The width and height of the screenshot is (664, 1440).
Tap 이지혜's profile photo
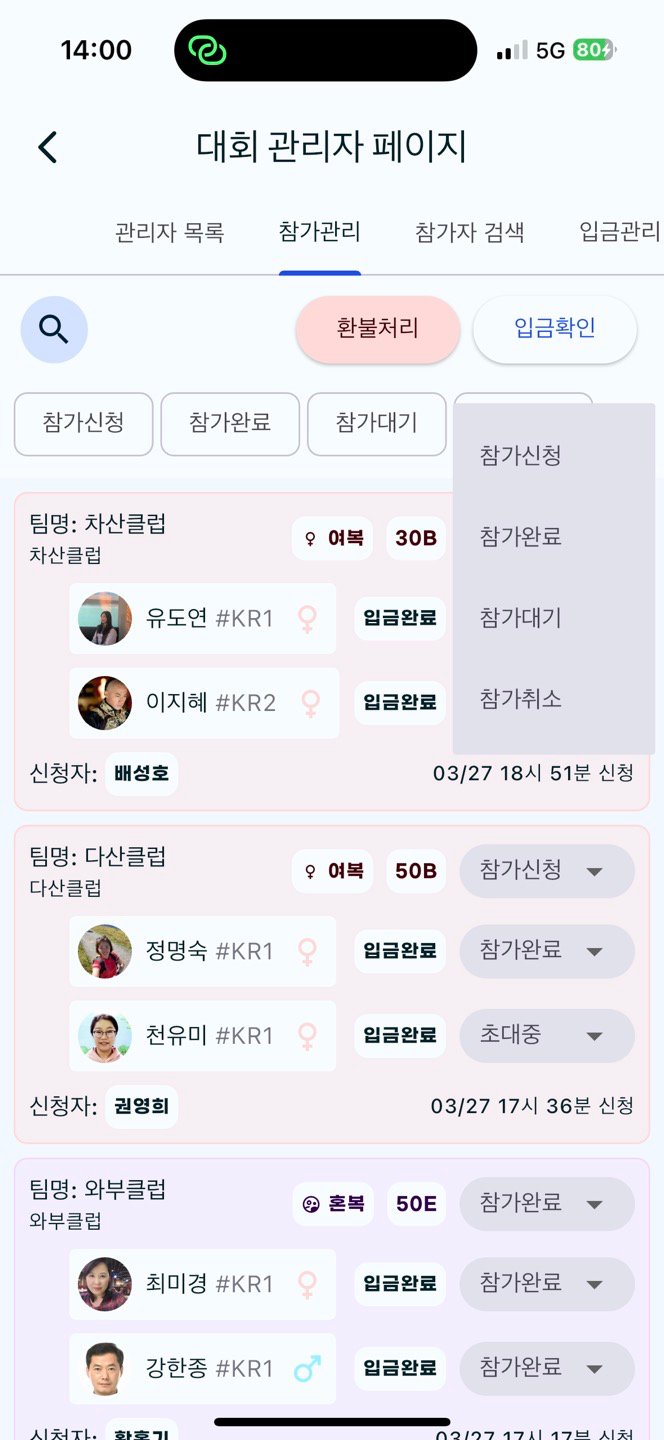click(105, 703)
